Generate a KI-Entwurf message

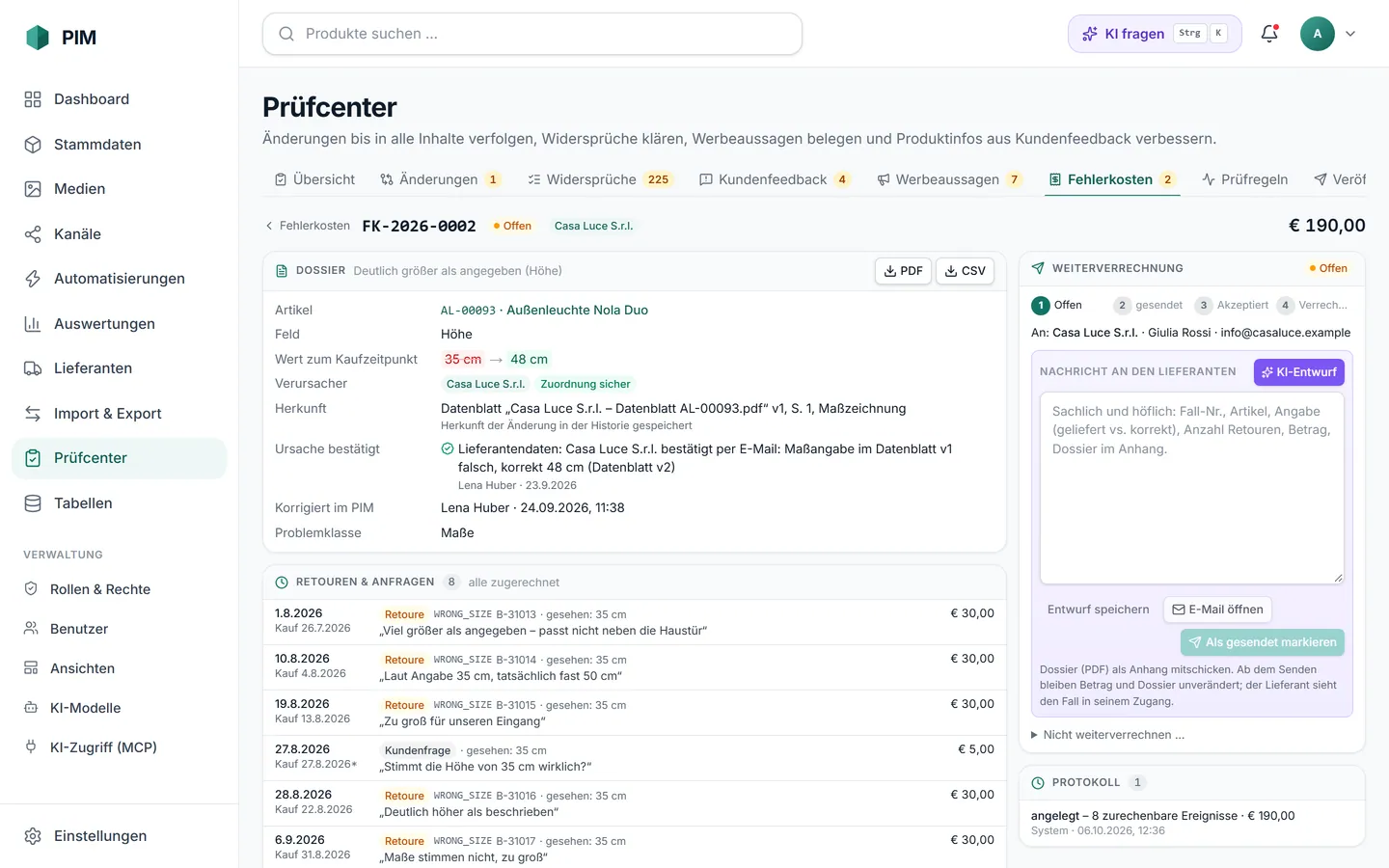coord(1298,372)
